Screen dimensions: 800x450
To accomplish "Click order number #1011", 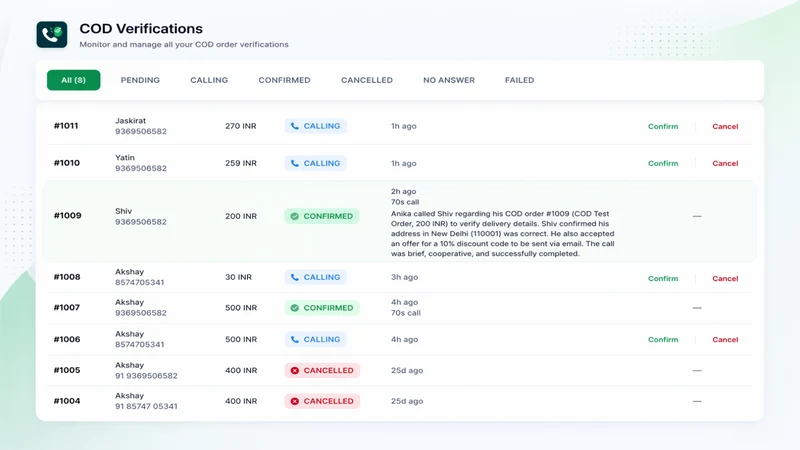I will pyautogui.click(x=66, y=126).
